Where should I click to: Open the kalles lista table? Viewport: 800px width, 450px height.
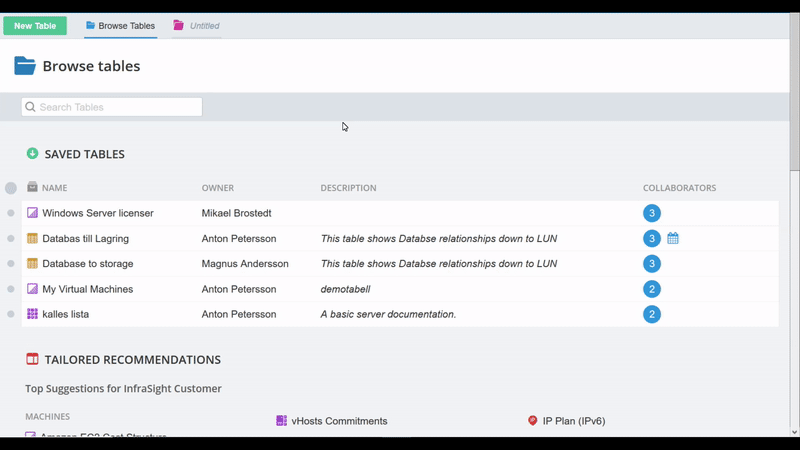pyautogui.click(x=66, y=314)
